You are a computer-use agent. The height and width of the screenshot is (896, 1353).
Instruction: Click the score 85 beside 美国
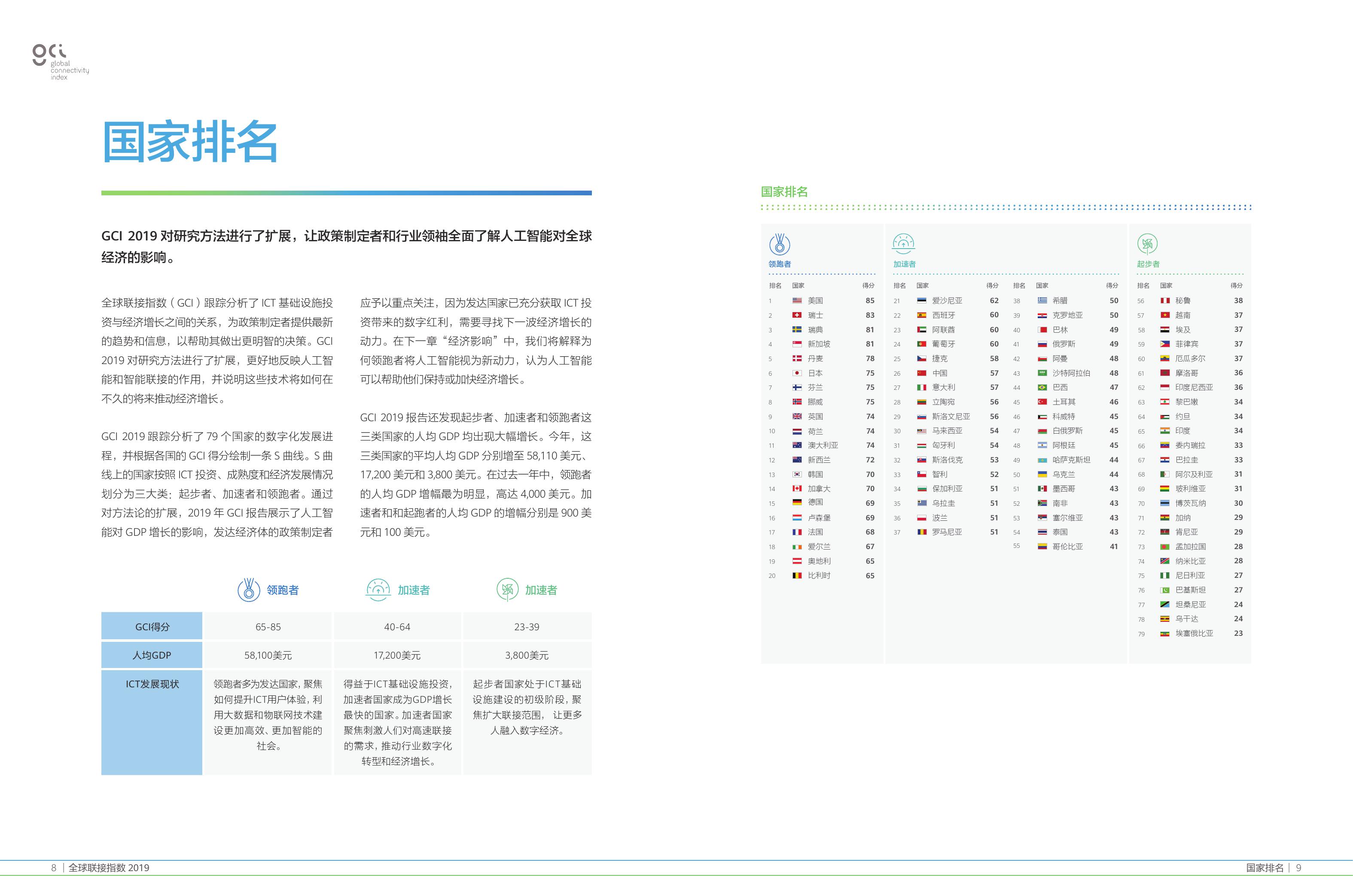click(870, 301)
